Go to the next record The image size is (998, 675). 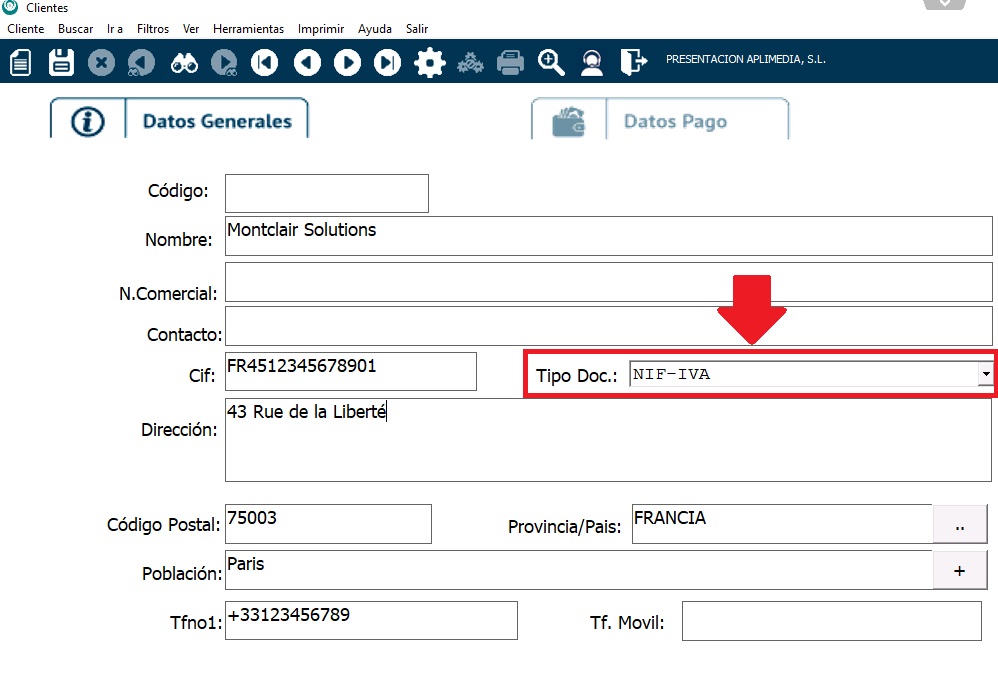[347, 63]
